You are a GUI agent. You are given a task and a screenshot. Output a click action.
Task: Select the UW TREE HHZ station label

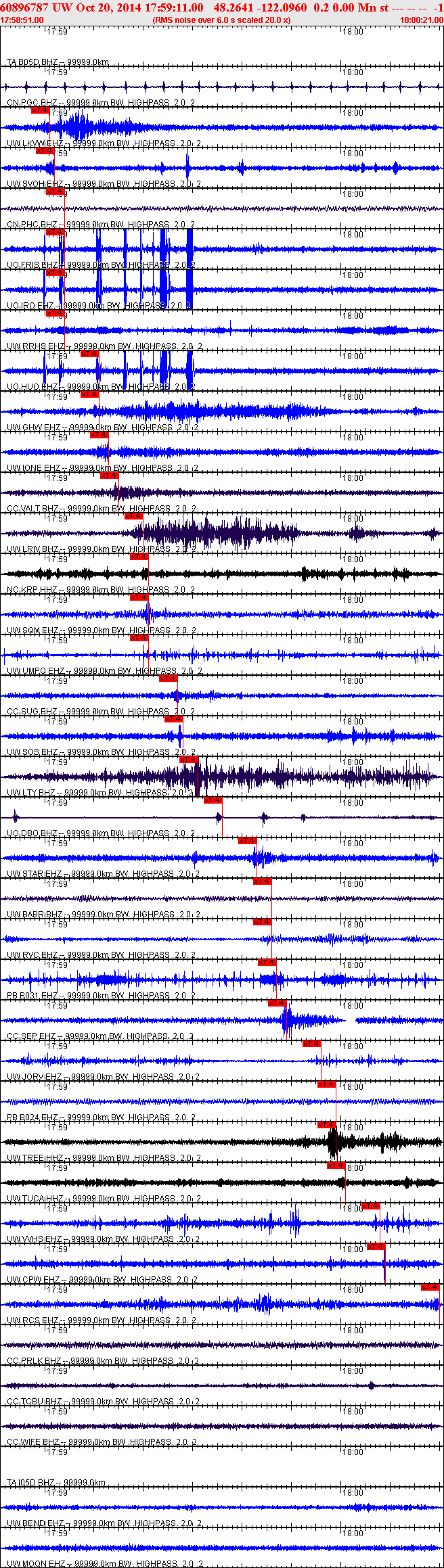103,1158
